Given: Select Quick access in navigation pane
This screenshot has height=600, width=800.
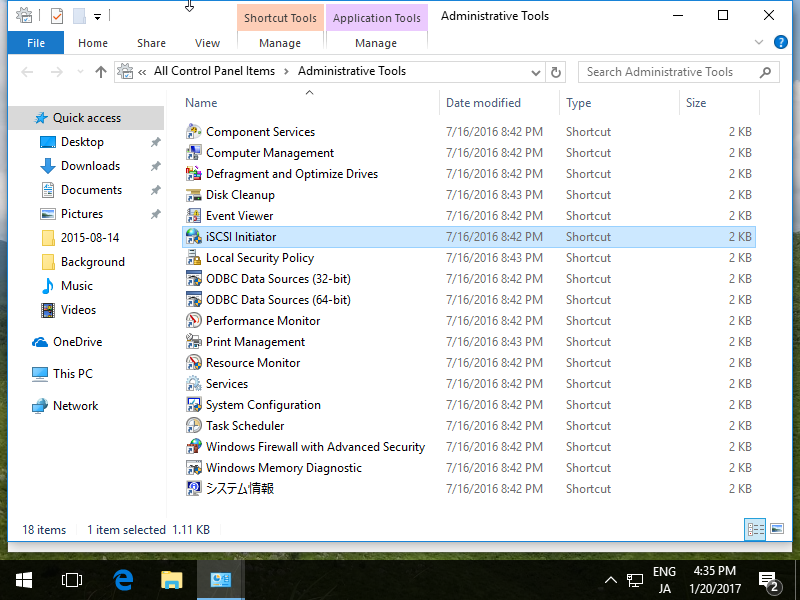Looking at the screenshot, I should 87,118.
